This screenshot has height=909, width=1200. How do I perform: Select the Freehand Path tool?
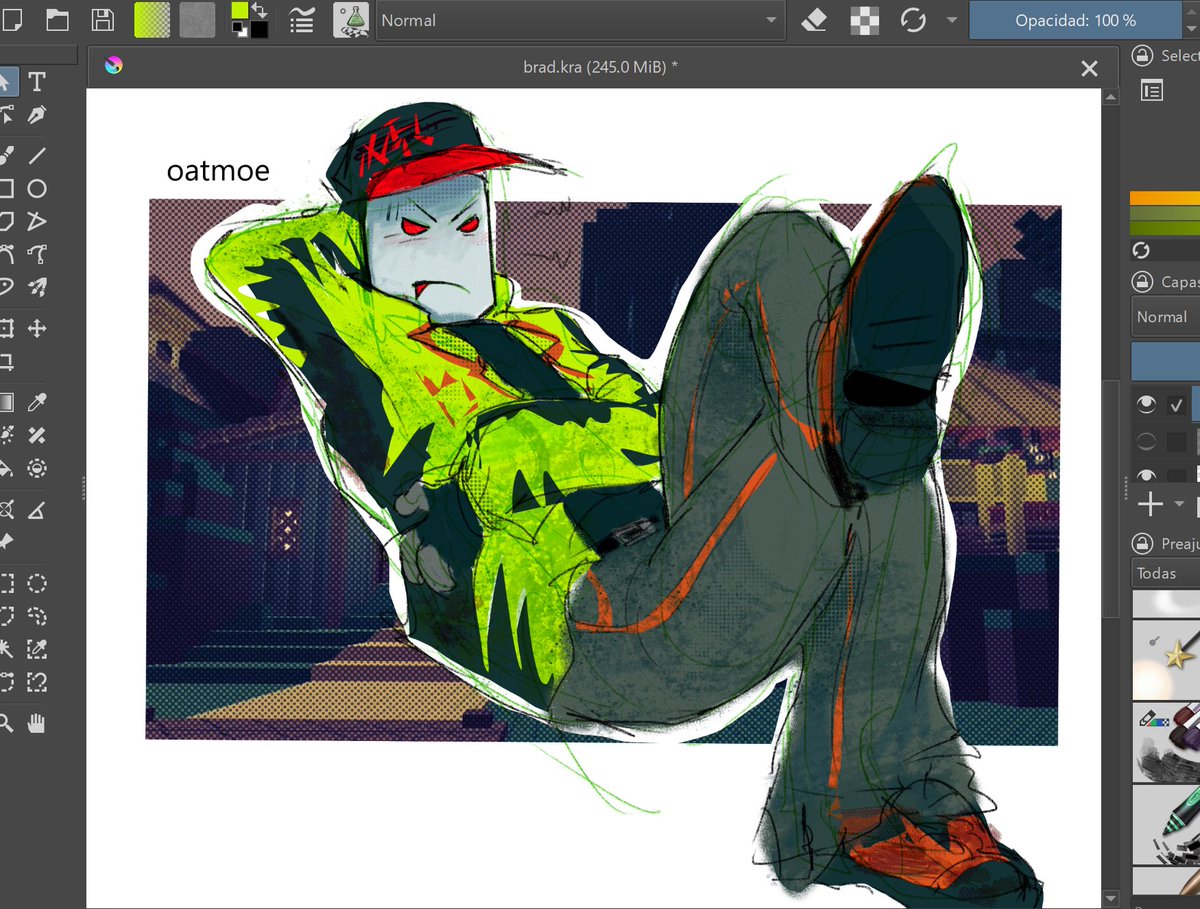tap(37, 254)
